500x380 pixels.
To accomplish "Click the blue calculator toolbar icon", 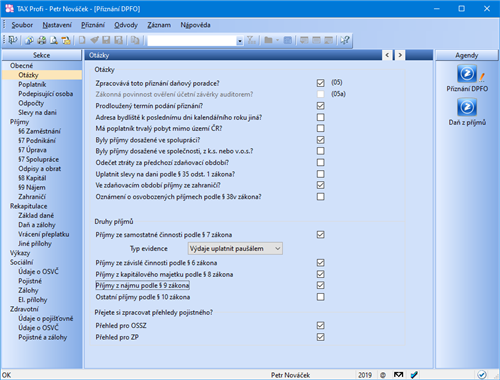I will (x=288, y=40).
